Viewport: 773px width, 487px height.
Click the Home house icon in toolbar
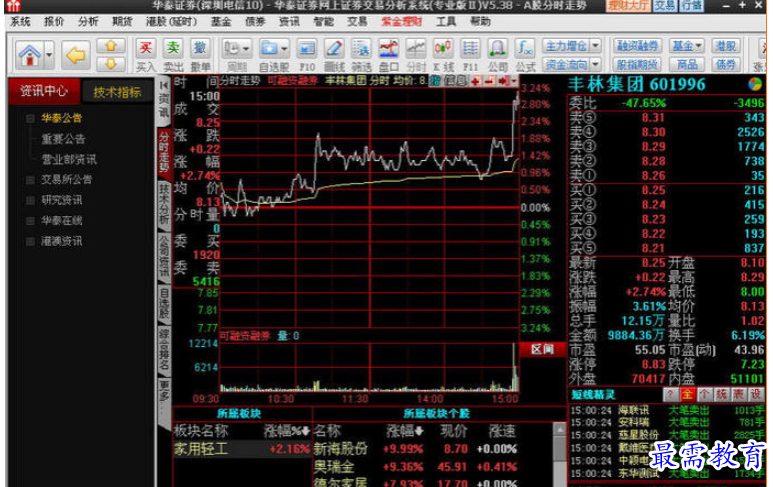(x=30, y=54)
